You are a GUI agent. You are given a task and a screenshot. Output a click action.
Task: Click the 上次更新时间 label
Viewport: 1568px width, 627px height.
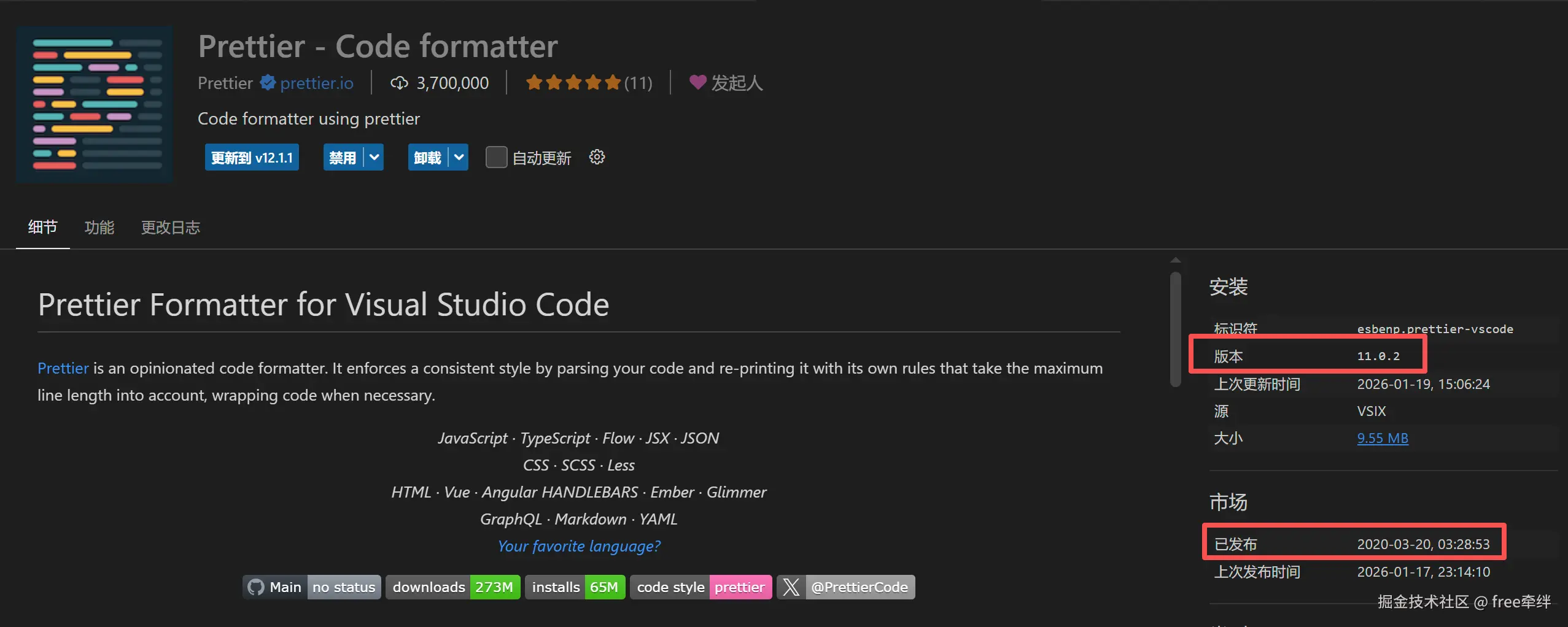(1257, 384)
